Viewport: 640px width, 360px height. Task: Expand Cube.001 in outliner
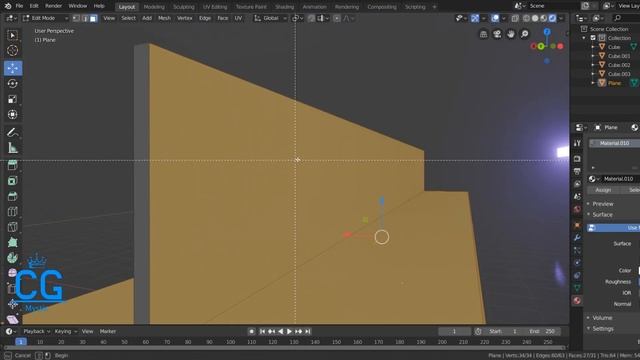click(593, 56)
